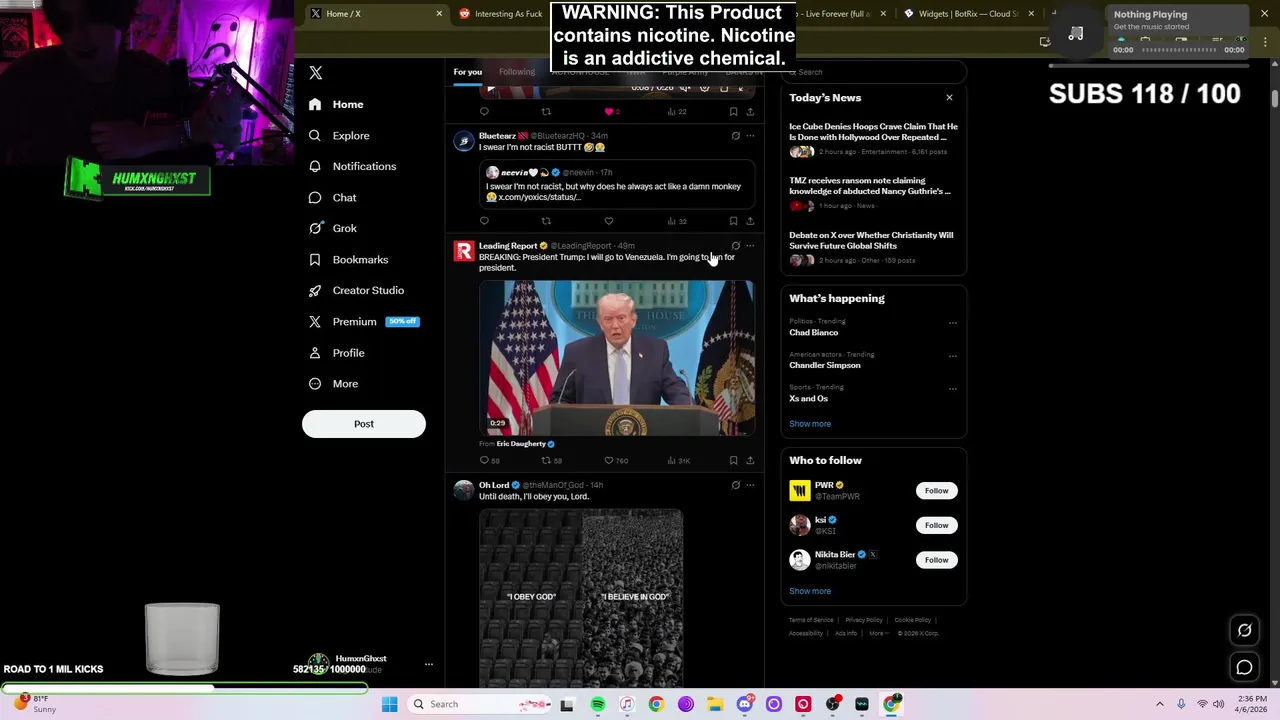Open Spotify from the taskbar
The image size is (1280, 720).
(x=598, y=704)
